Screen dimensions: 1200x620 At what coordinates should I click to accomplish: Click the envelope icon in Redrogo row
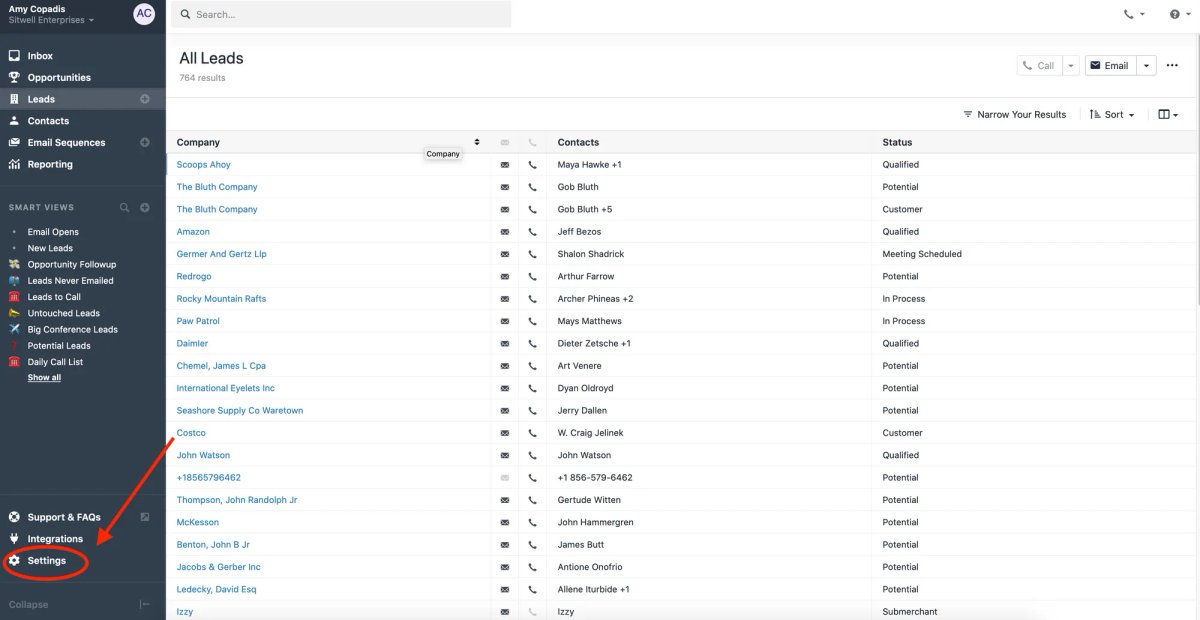pyautogui.click(x=504, y=277)
